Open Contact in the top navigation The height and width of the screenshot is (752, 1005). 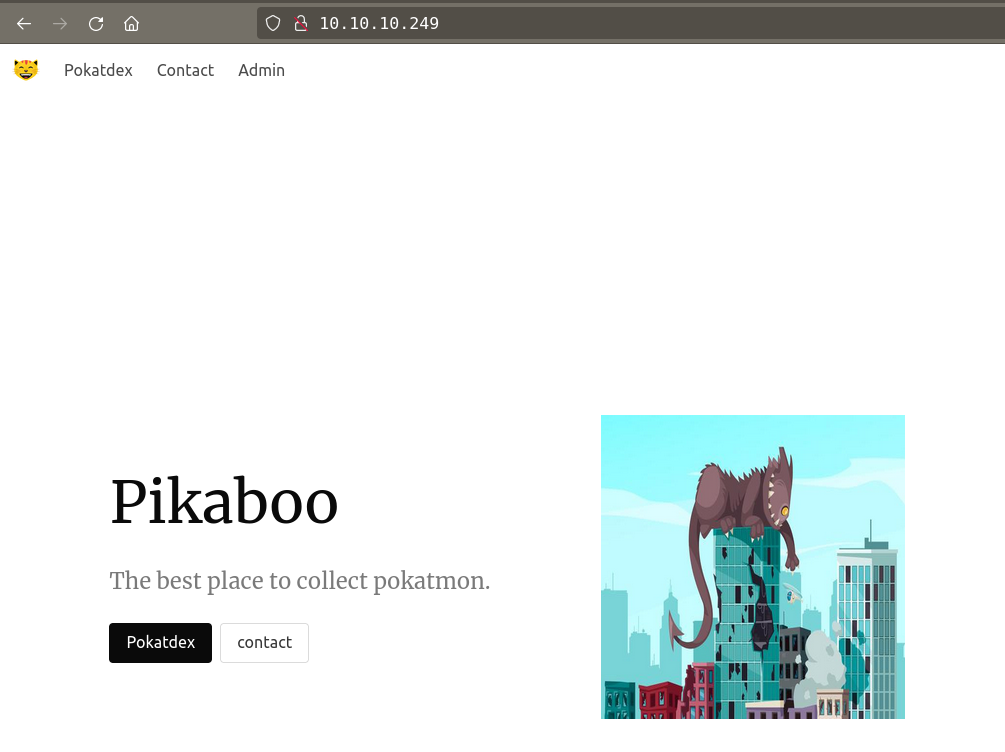pyautogui.click(x=185, y=70)
